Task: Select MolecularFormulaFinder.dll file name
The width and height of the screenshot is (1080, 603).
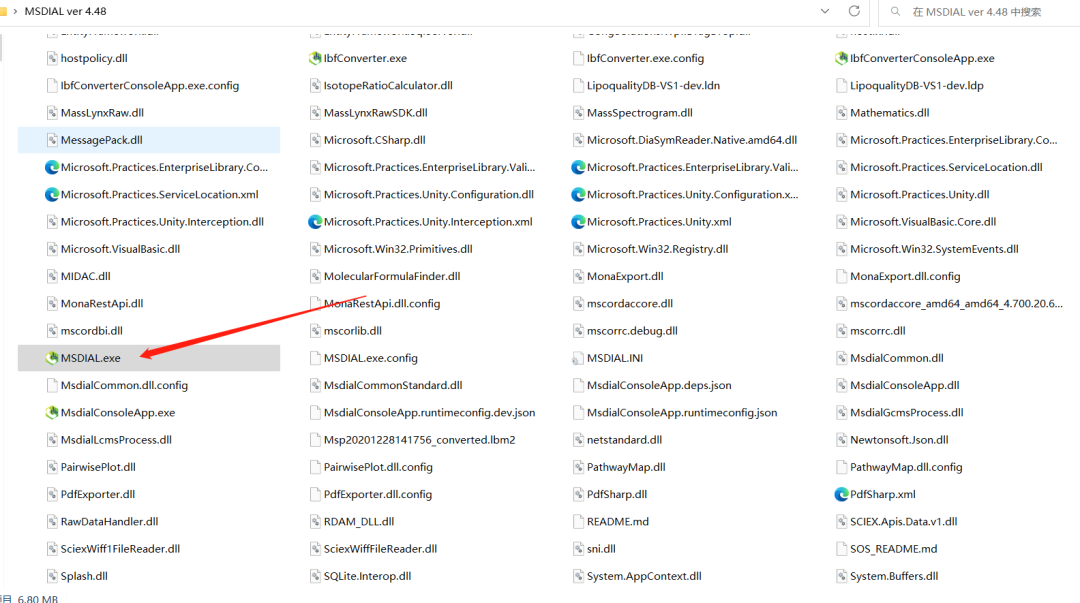Action: (392, 276)
